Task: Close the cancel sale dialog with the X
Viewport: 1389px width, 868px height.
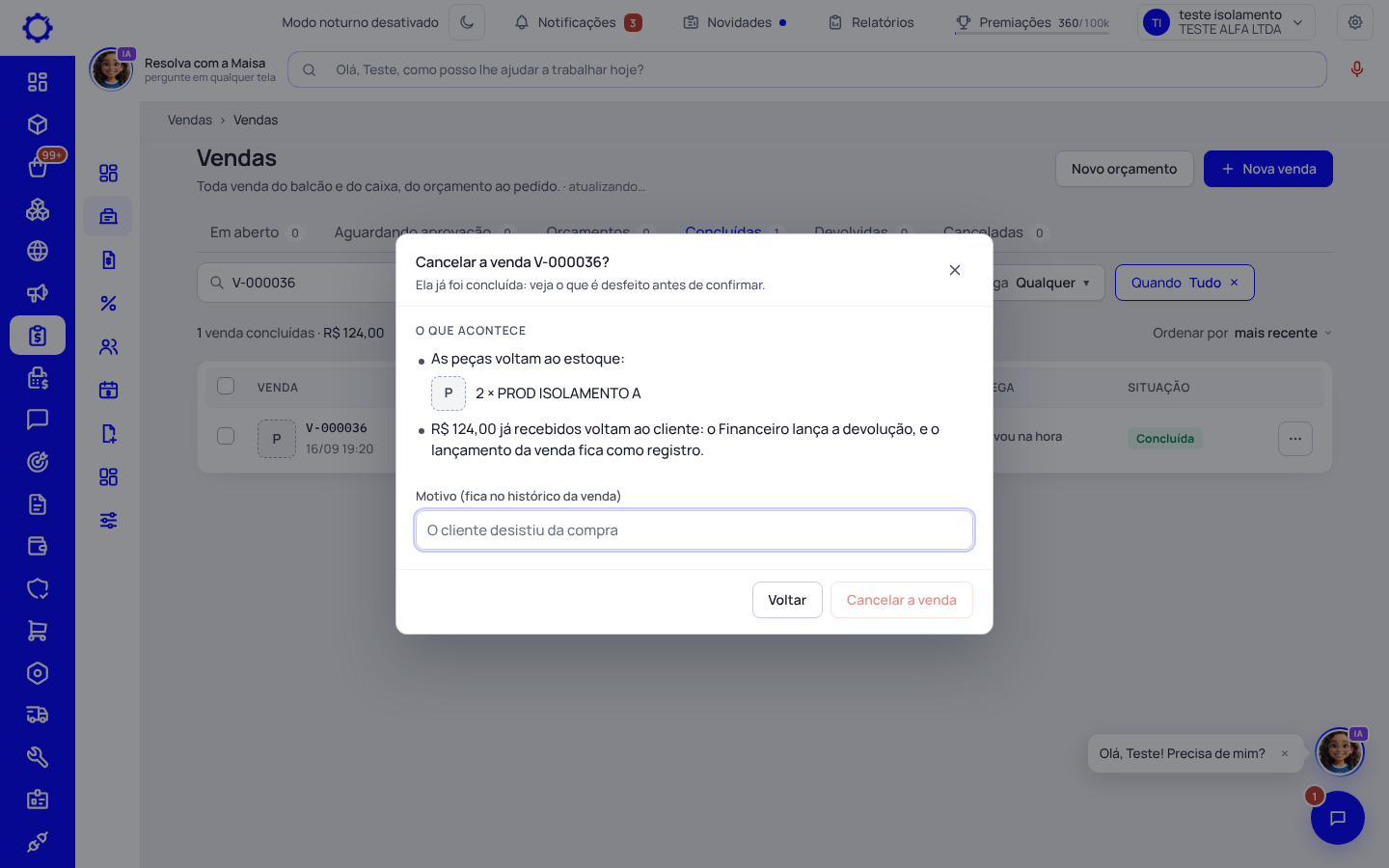Action: (955, 270)
